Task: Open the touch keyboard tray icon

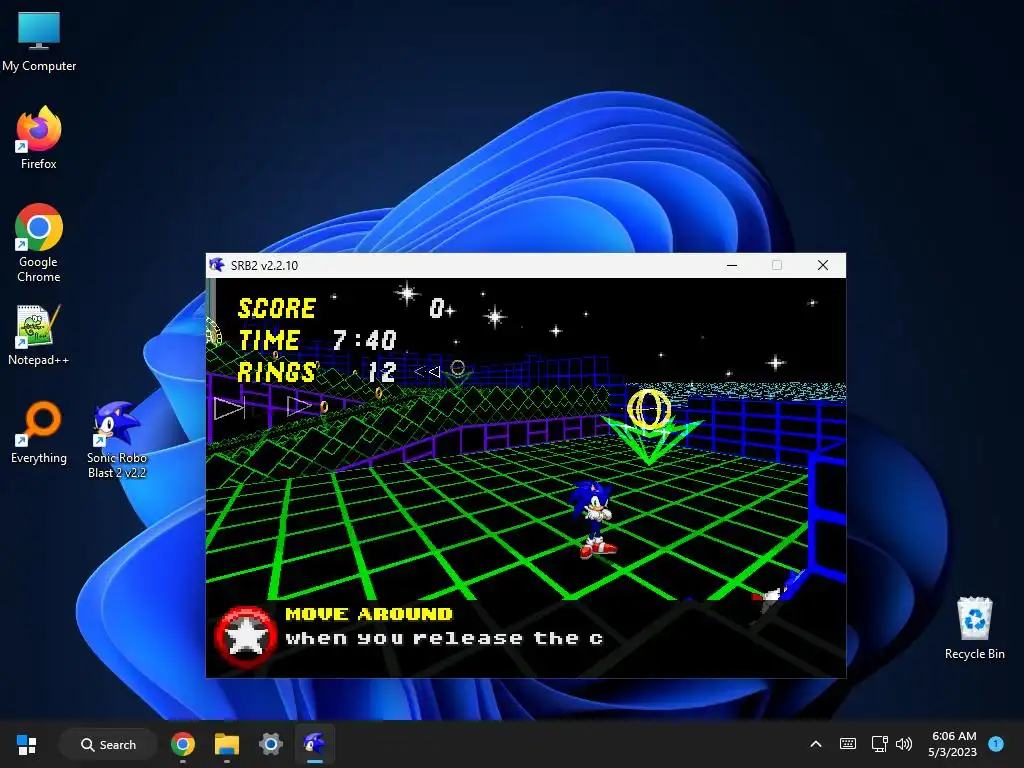Action: [x=848, y=744]
